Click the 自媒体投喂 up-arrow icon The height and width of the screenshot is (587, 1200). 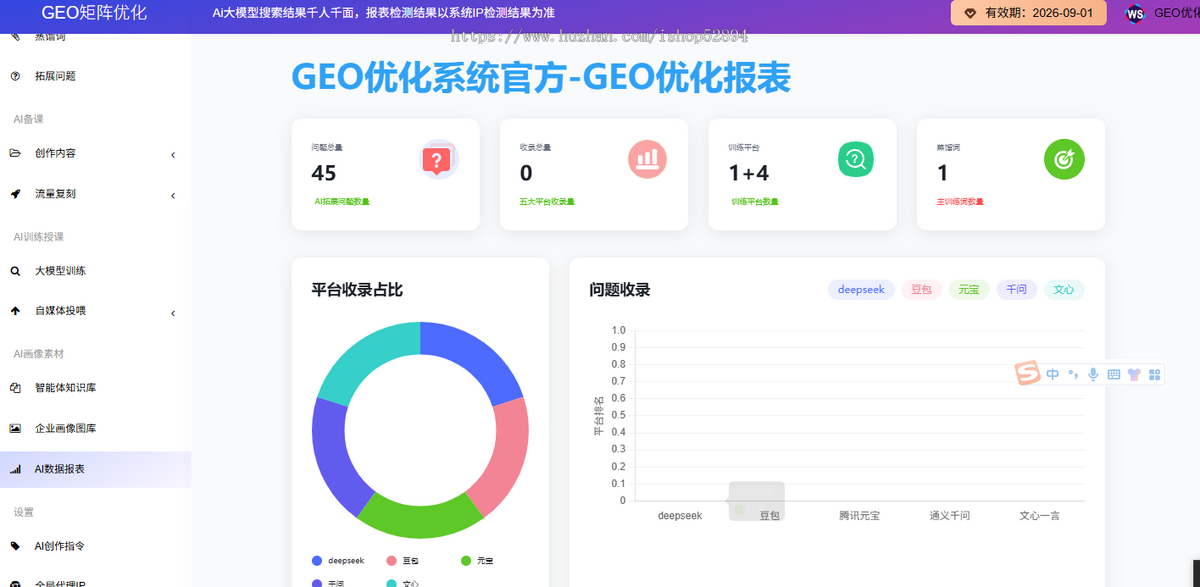point(15,311)
